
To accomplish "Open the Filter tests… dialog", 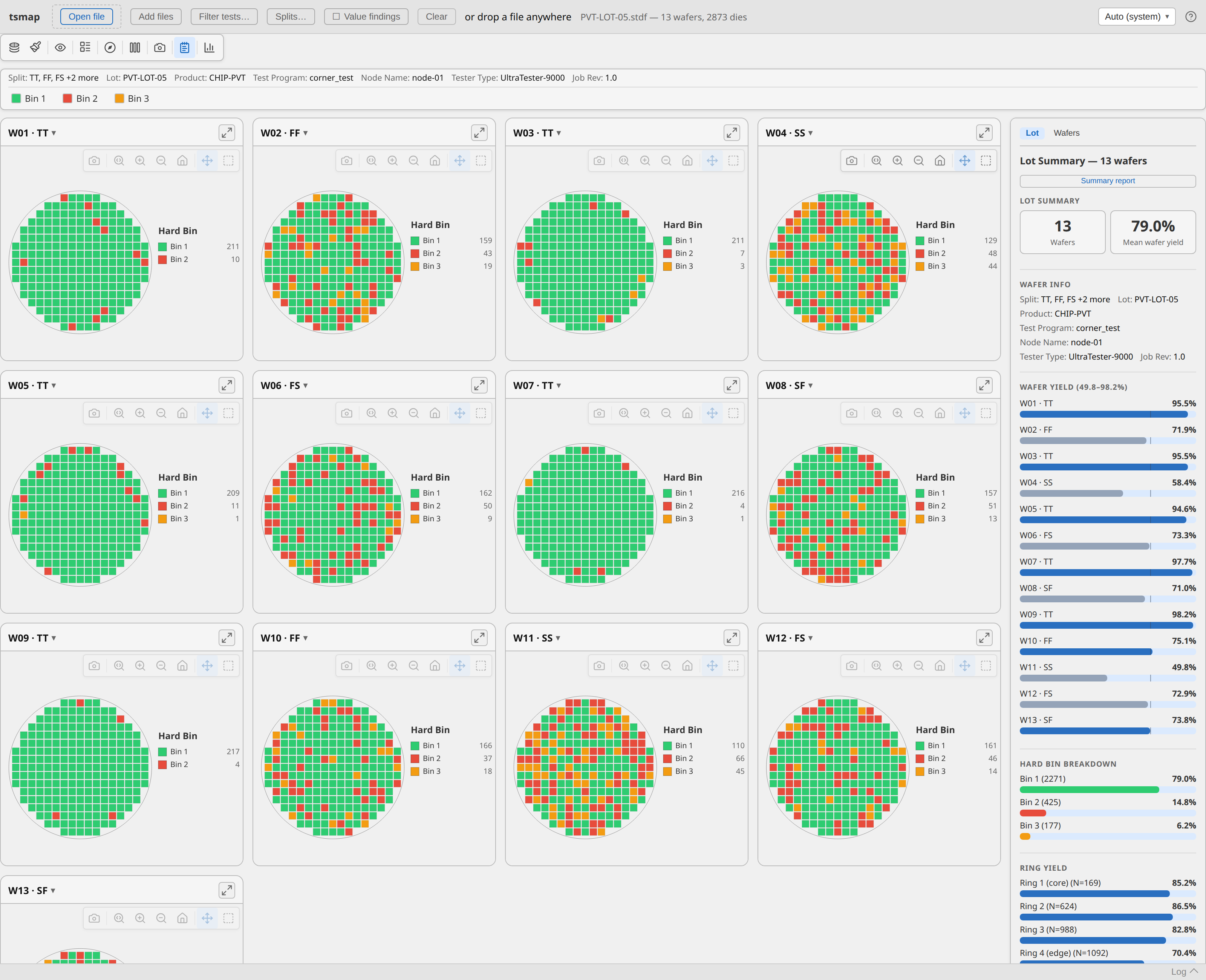I will (224, 16).
